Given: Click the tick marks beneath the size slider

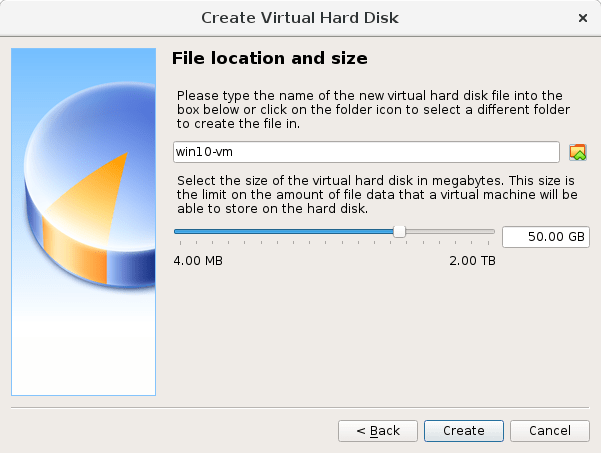Looking at the screenshot, I should [x=334, y=243].
